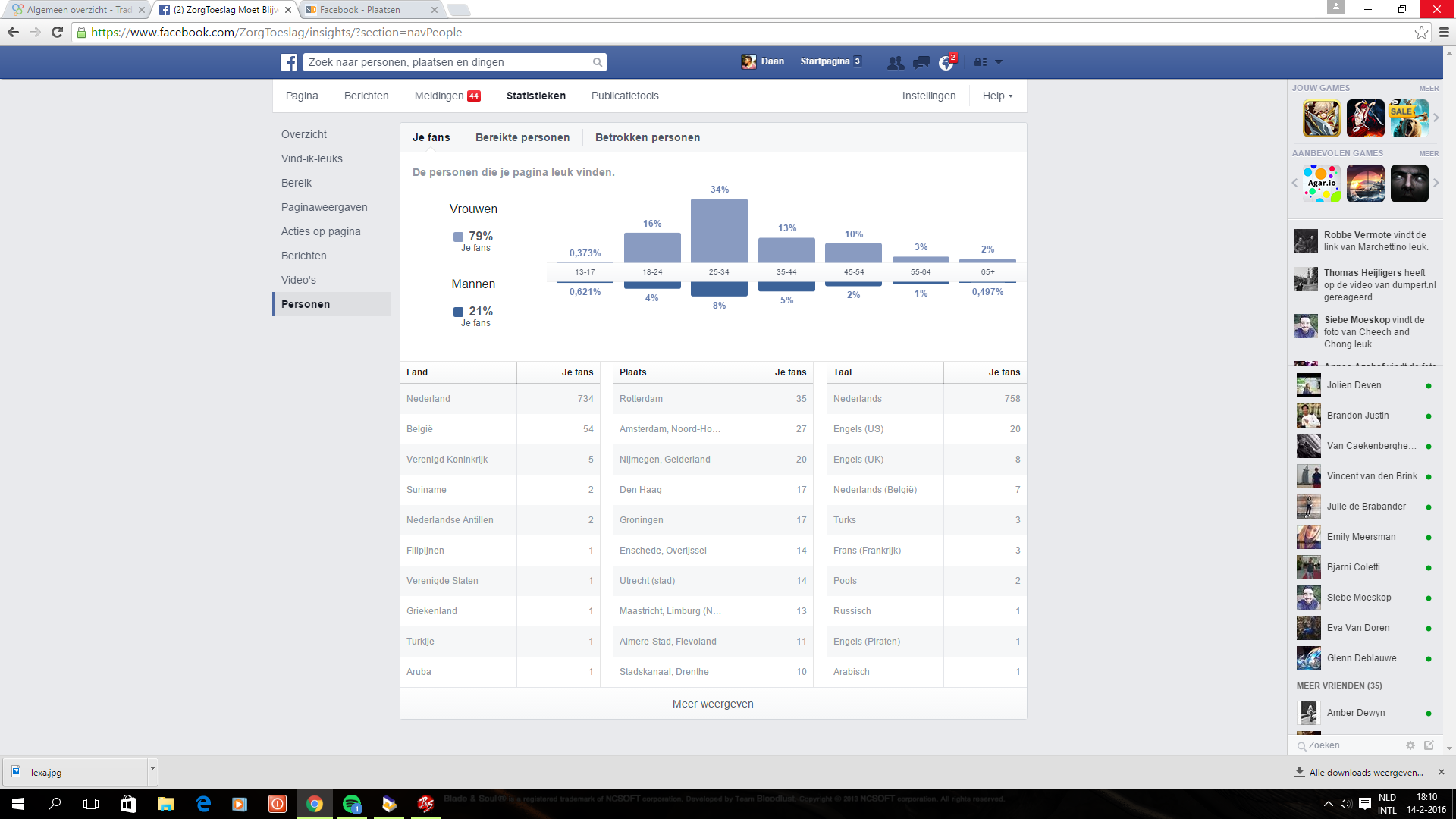Open chat settings gear icon
Screen dimensions: 1456x819
pyautogui.click(x=1410, y=745)
